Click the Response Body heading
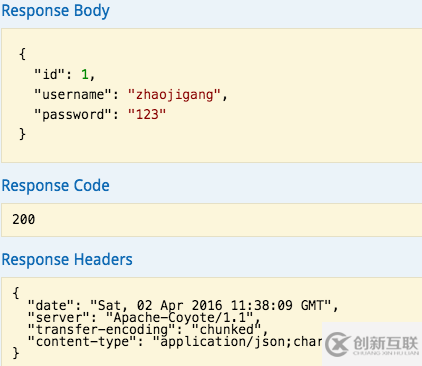 point(55,11)
